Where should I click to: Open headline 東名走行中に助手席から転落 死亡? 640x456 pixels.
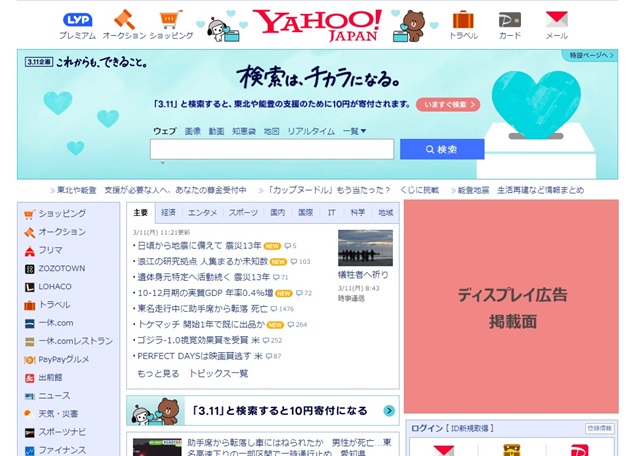pos(202,309)
